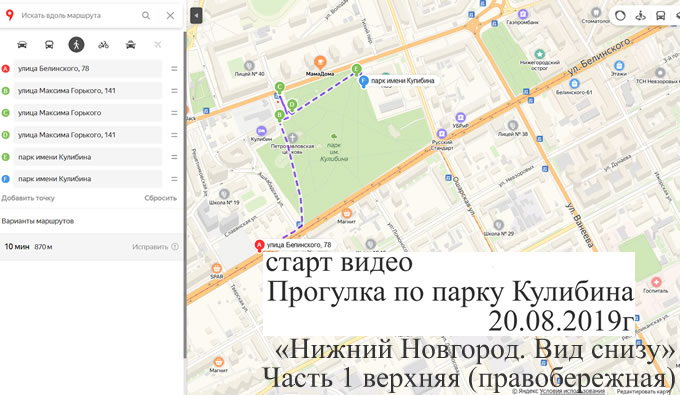Select the 10 мин 870 м route variant
The height and width of the screenshot is (395, 680).
[x=91, y=247]
